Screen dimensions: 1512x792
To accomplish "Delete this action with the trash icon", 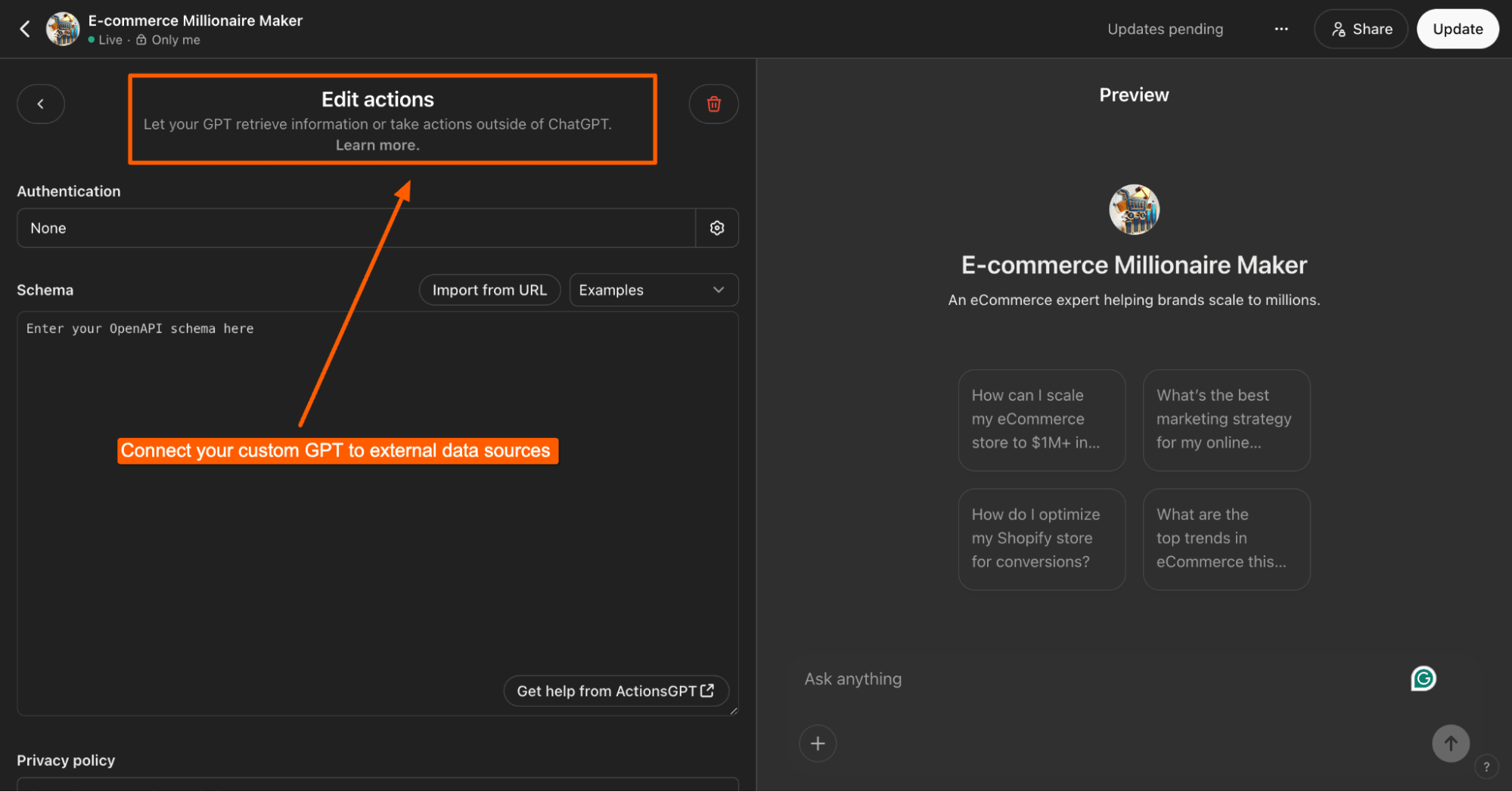I will point(713,104).
